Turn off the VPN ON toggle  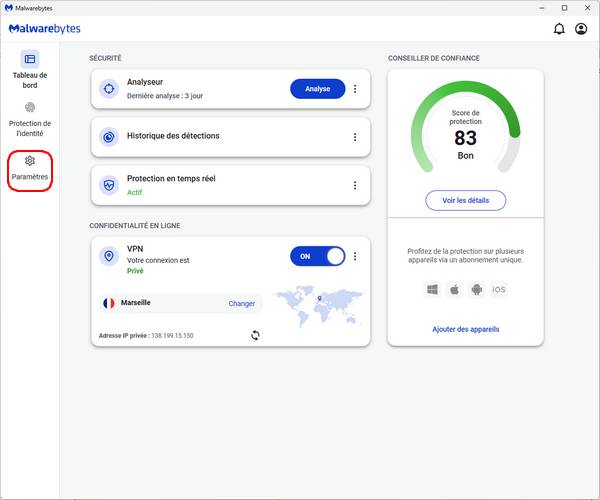[318, 256]
